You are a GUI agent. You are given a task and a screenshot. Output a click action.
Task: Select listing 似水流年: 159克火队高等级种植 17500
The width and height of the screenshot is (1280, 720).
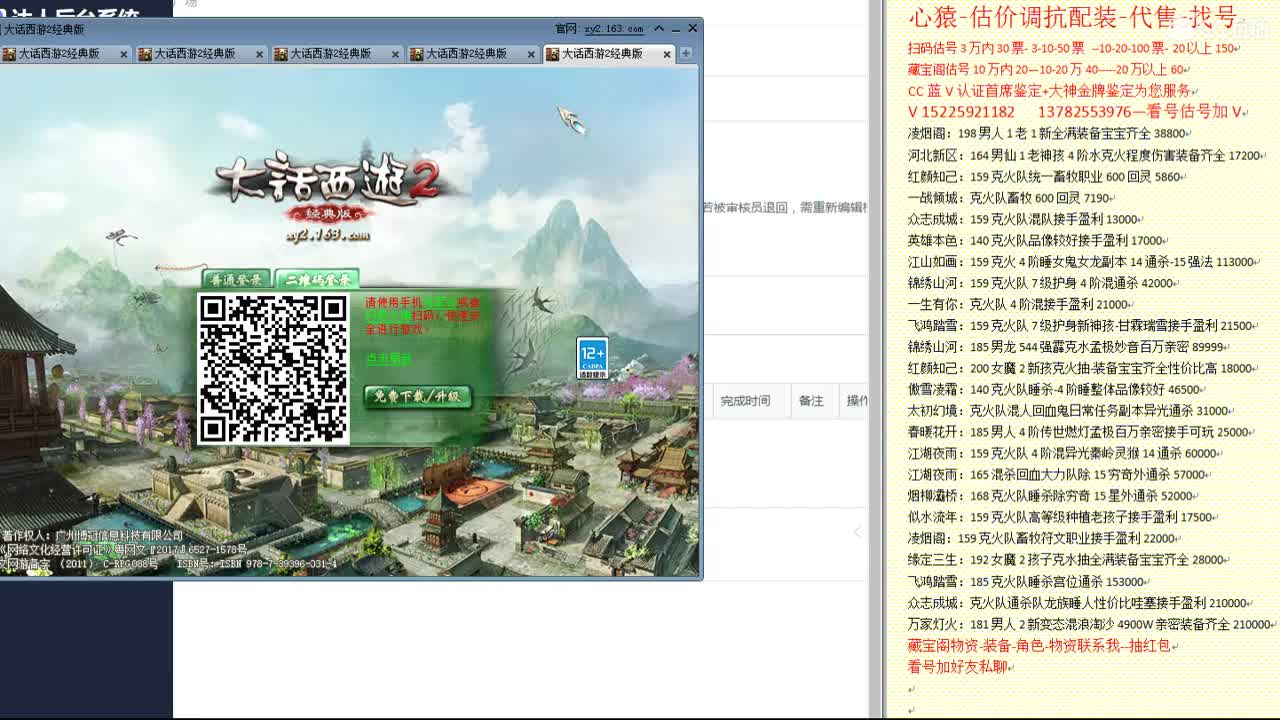(1061, 518)
